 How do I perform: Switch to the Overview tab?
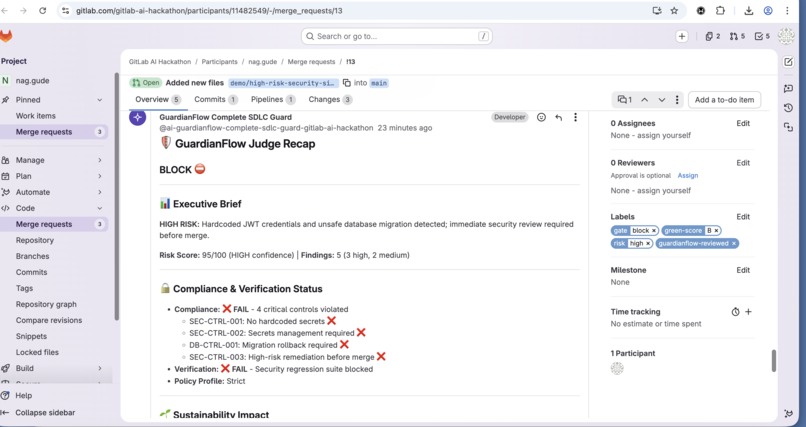[158, 100]
